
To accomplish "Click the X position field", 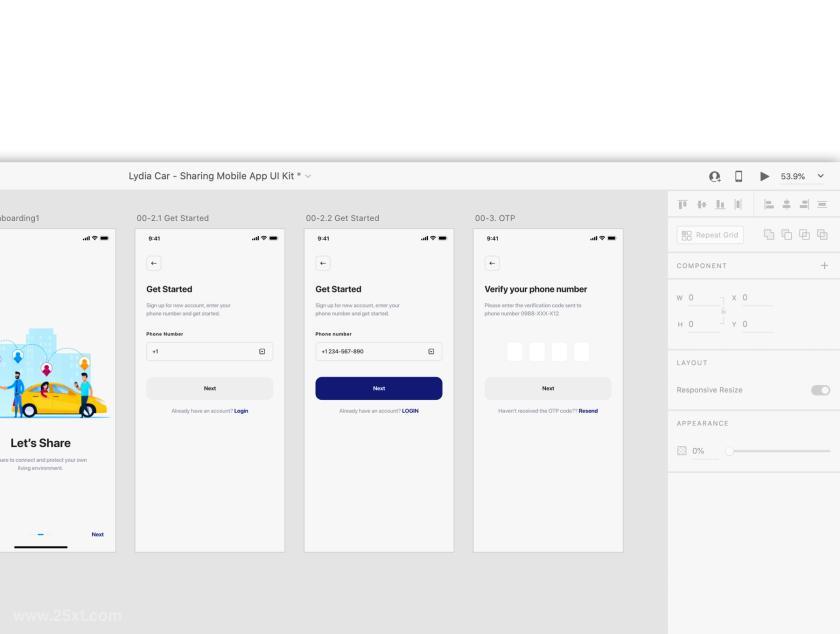I will (757, 298).
